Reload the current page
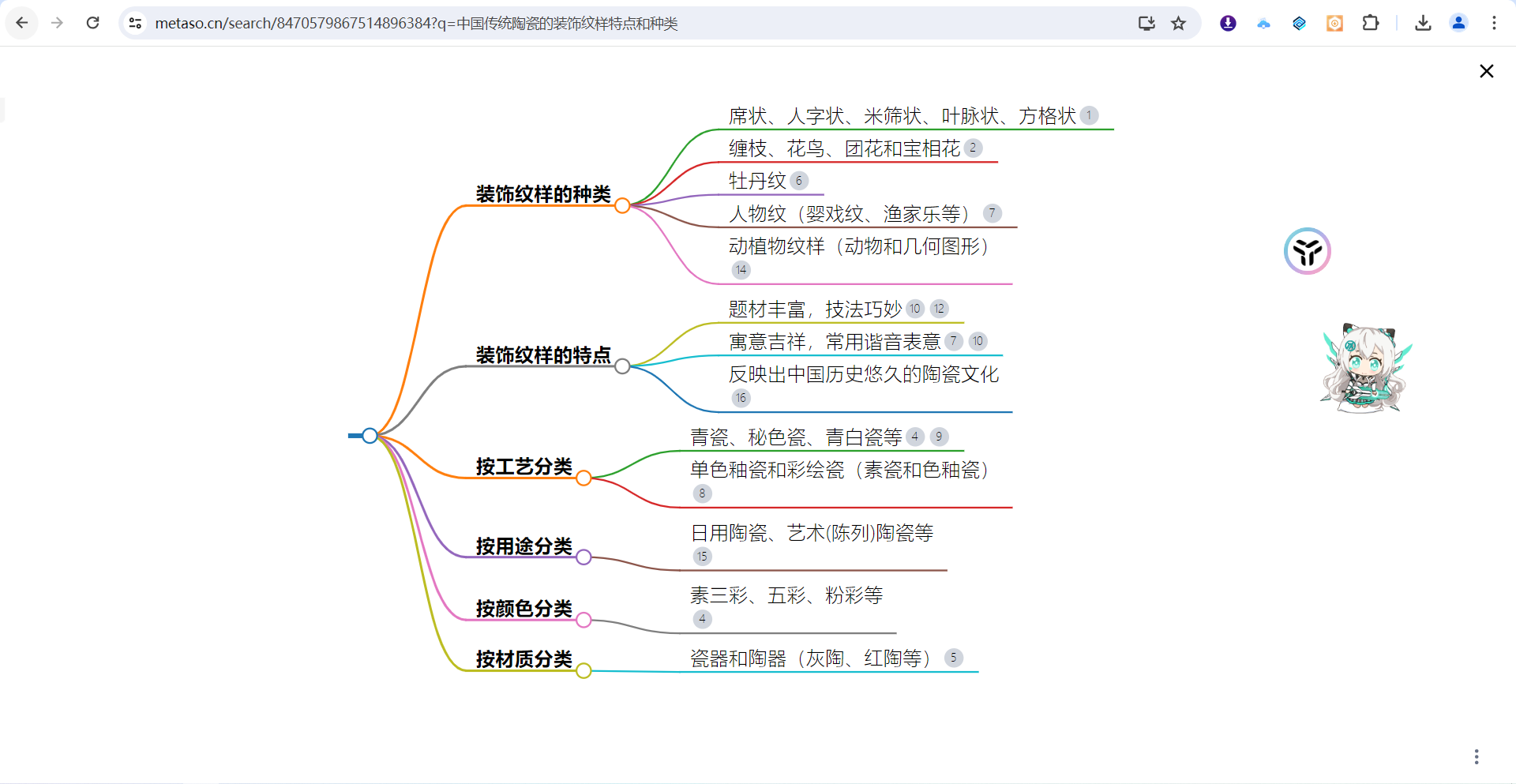1516x784 pixels. click(x=92, y=23)
